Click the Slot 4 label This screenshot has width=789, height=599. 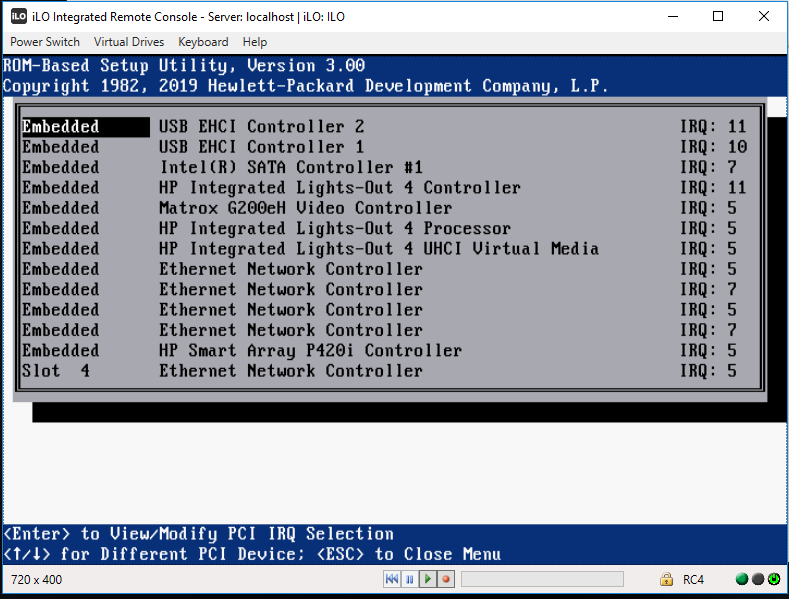pyautogui.click(x=56, y=371)
